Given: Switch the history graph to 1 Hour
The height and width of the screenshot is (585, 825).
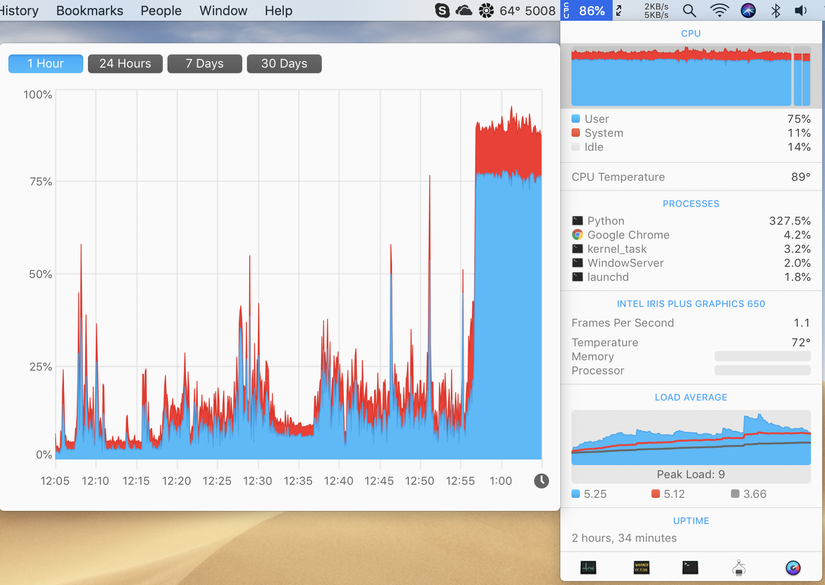Looking at the screenshot, I should [46, 64].
